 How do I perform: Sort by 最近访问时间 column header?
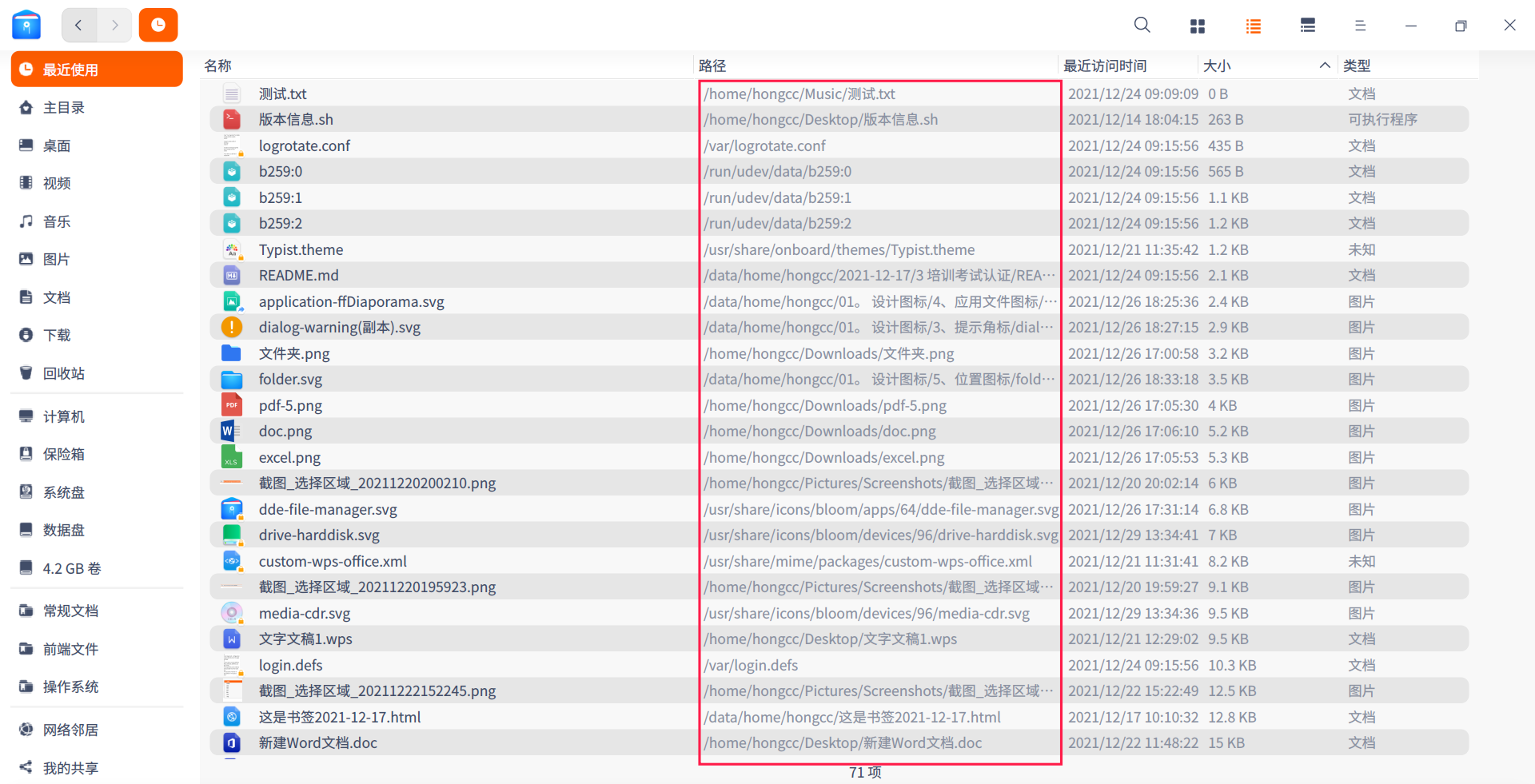pos(1127,66)
